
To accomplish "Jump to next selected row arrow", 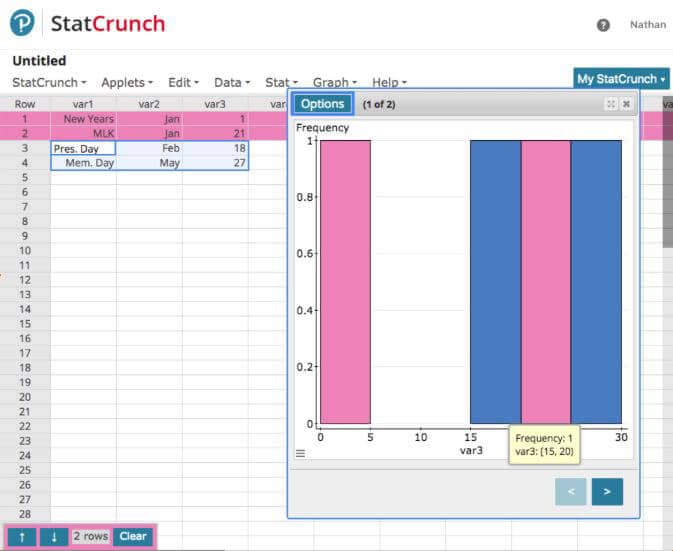I will (53, 536).
